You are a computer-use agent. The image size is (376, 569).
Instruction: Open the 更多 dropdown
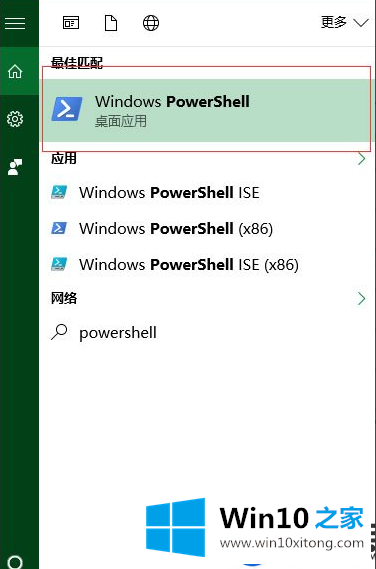344,22
